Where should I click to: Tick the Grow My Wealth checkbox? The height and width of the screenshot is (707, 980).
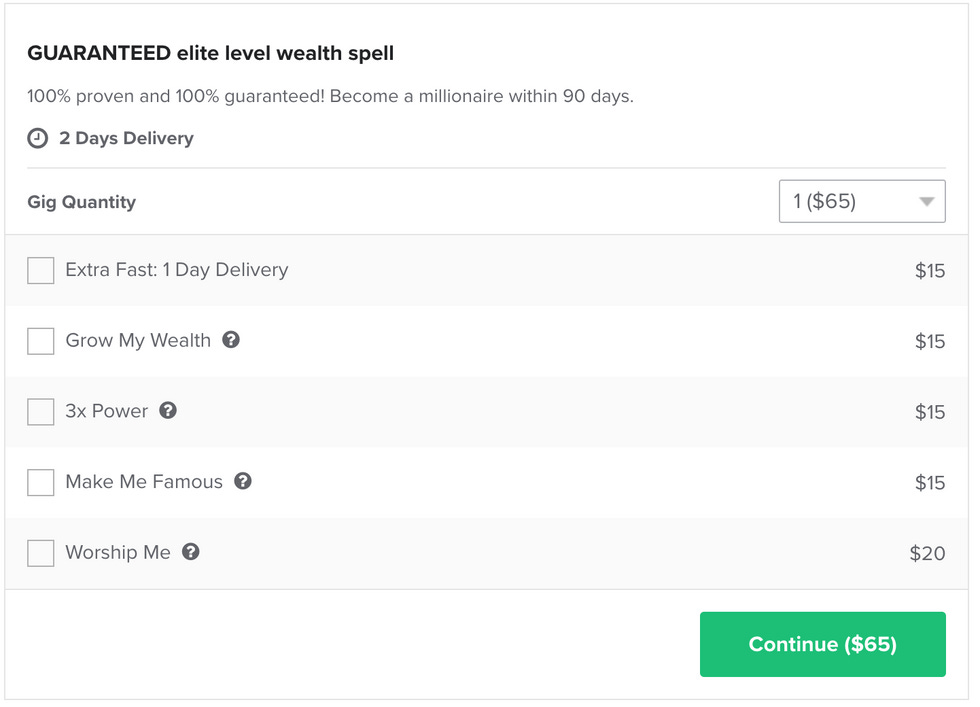(41, 341)
